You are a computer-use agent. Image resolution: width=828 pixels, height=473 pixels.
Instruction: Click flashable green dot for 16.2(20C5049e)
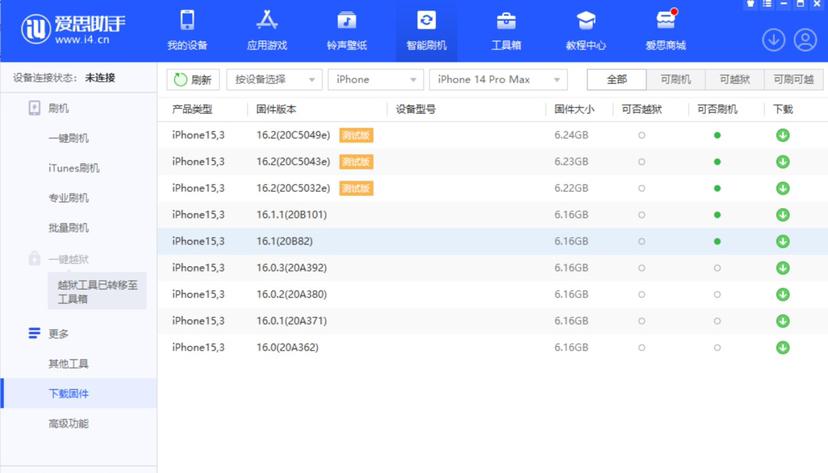(717, 135)
